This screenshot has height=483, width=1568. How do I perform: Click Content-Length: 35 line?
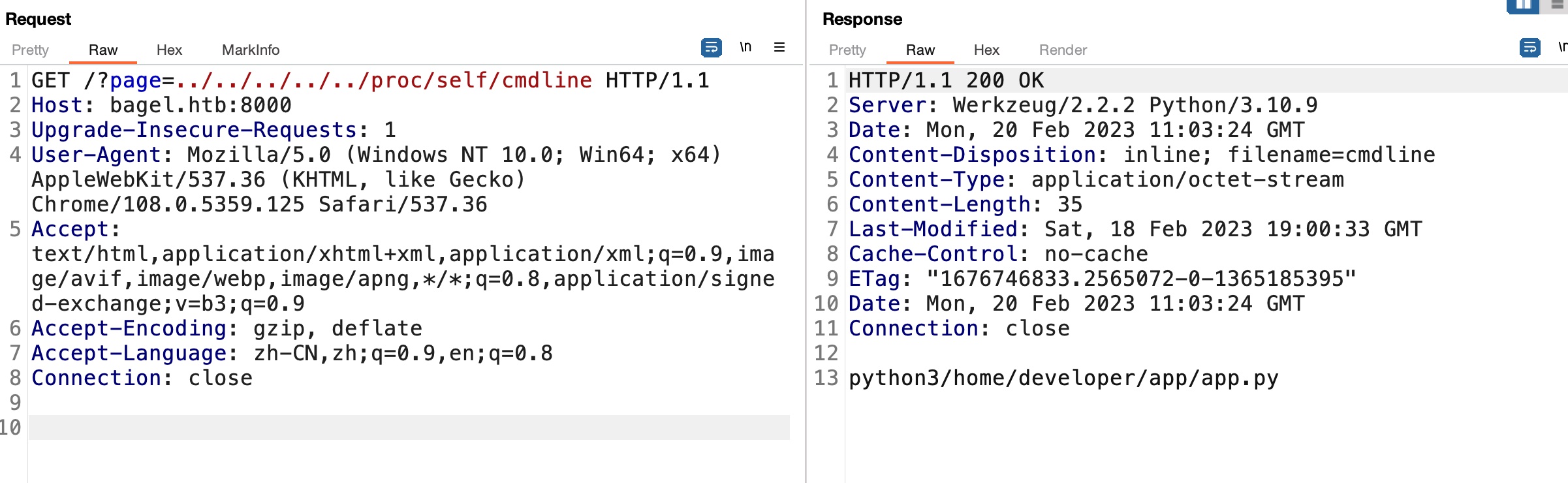click(965, 204)
